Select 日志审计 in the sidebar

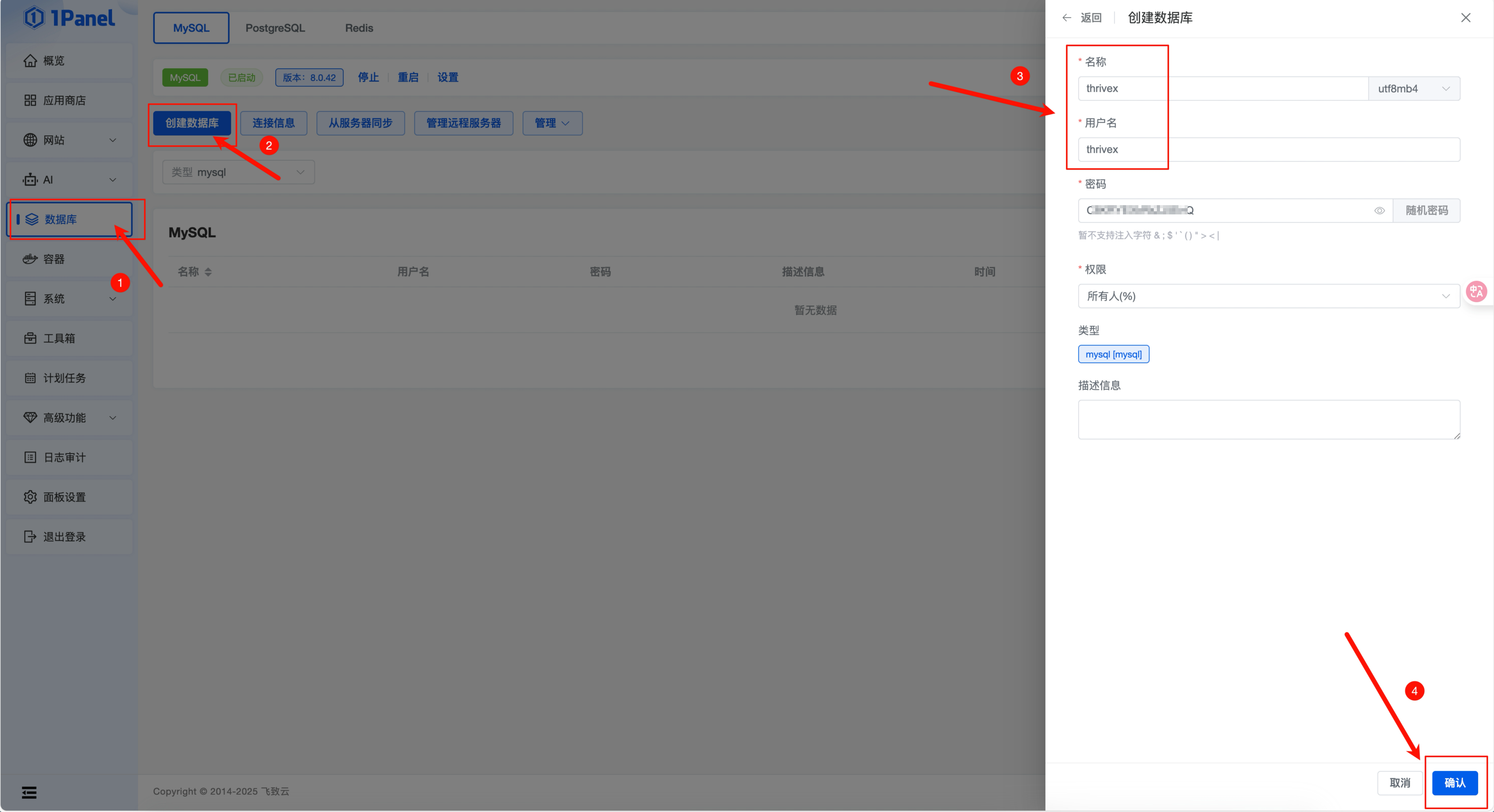[x=70, y=457]
